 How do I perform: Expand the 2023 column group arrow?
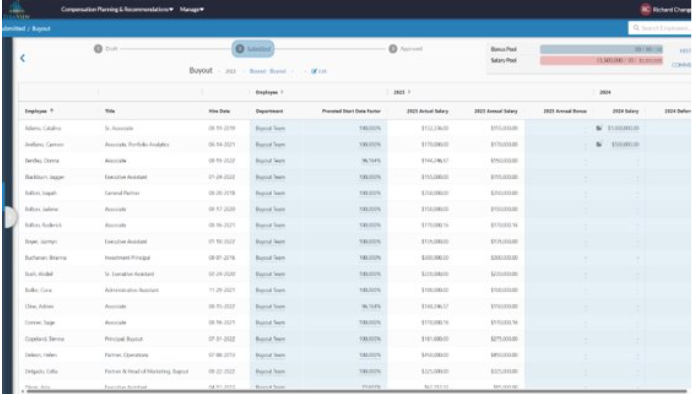click(x=409, y=92)
